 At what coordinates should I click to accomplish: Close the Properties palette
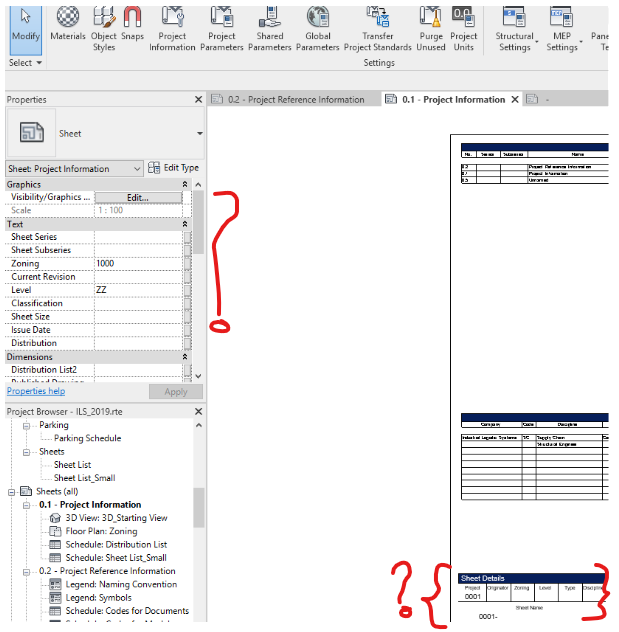tap(198, 100)
